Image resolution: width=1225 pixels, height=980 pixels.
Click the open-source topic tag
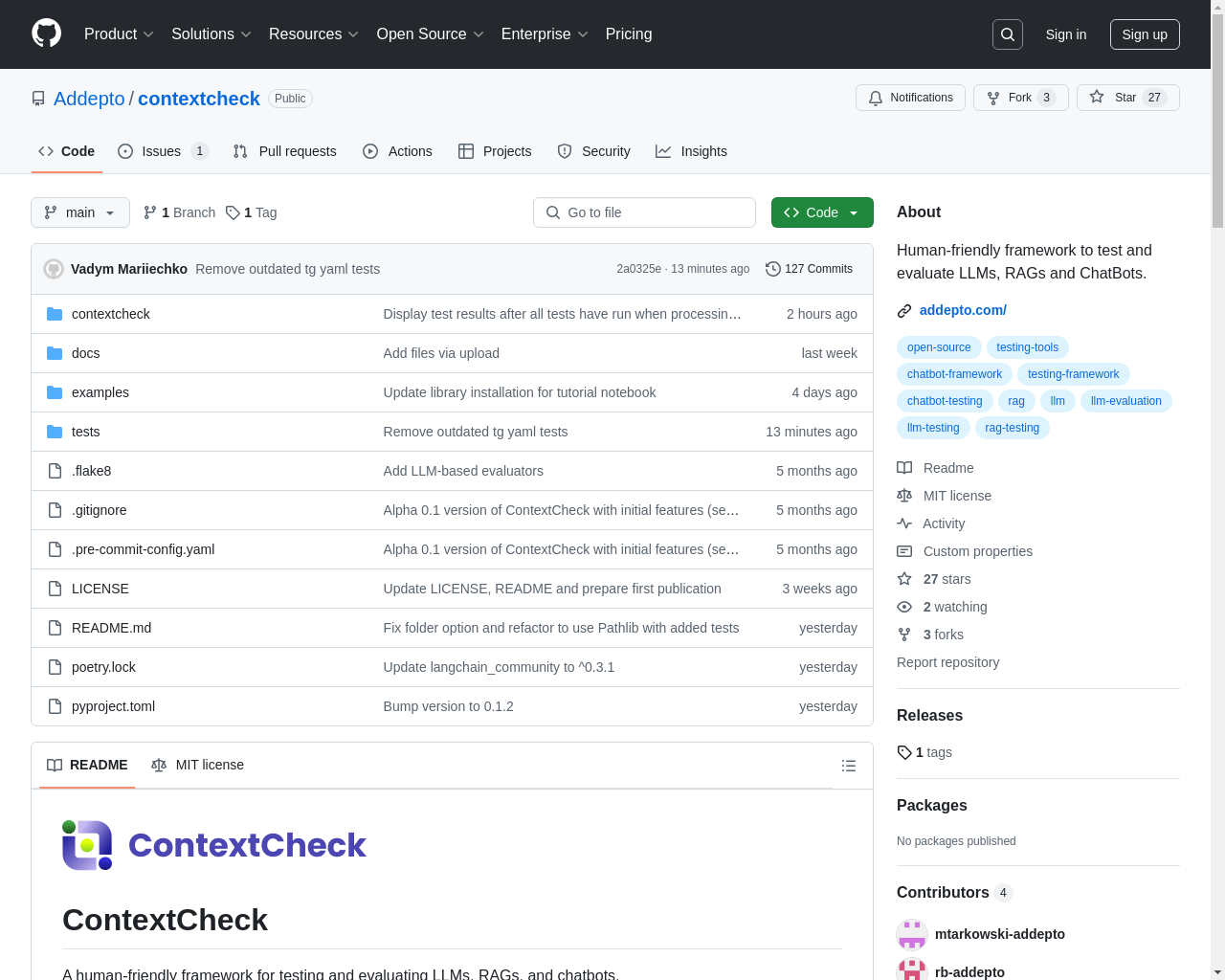point(939,347)
